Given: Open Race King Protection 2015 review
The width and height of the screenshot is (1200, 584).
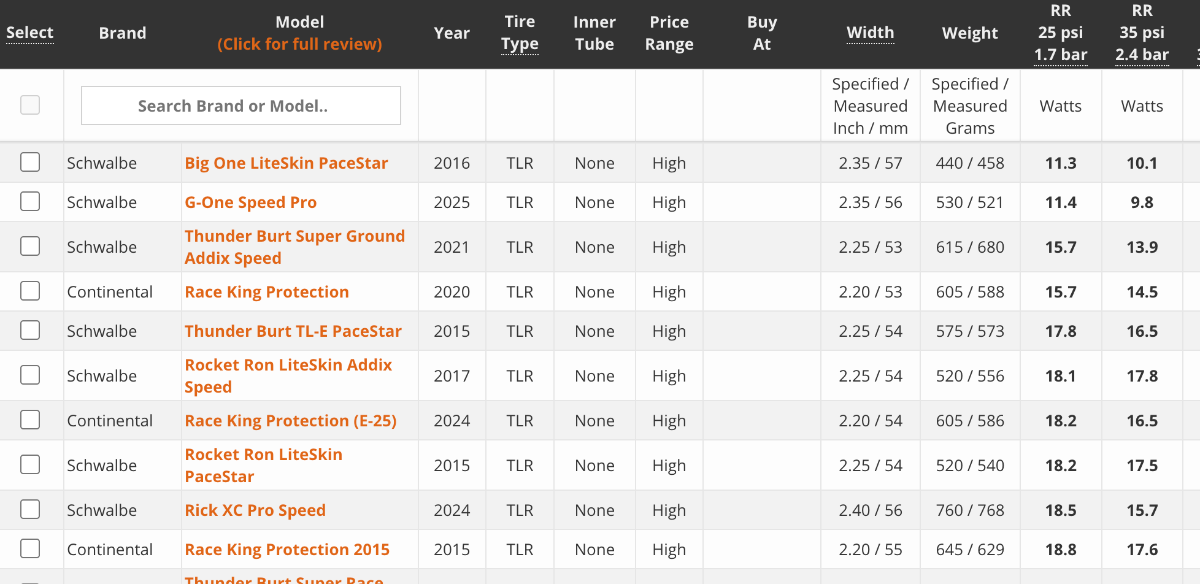Looking at the screenshot, I should coord(287,549).
